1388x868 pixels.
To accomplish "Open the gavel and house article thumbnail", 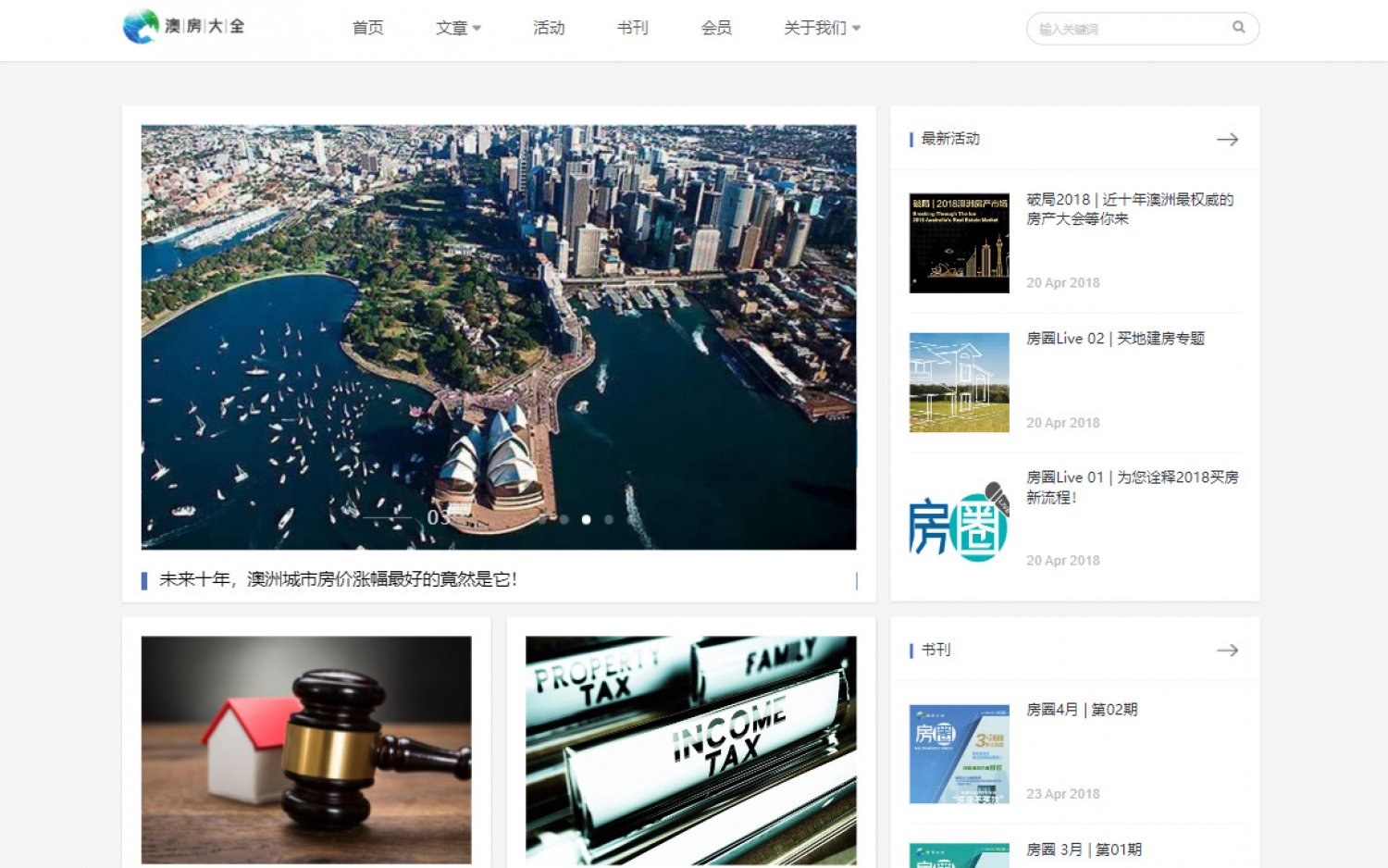I will click(x=306, y=749).
